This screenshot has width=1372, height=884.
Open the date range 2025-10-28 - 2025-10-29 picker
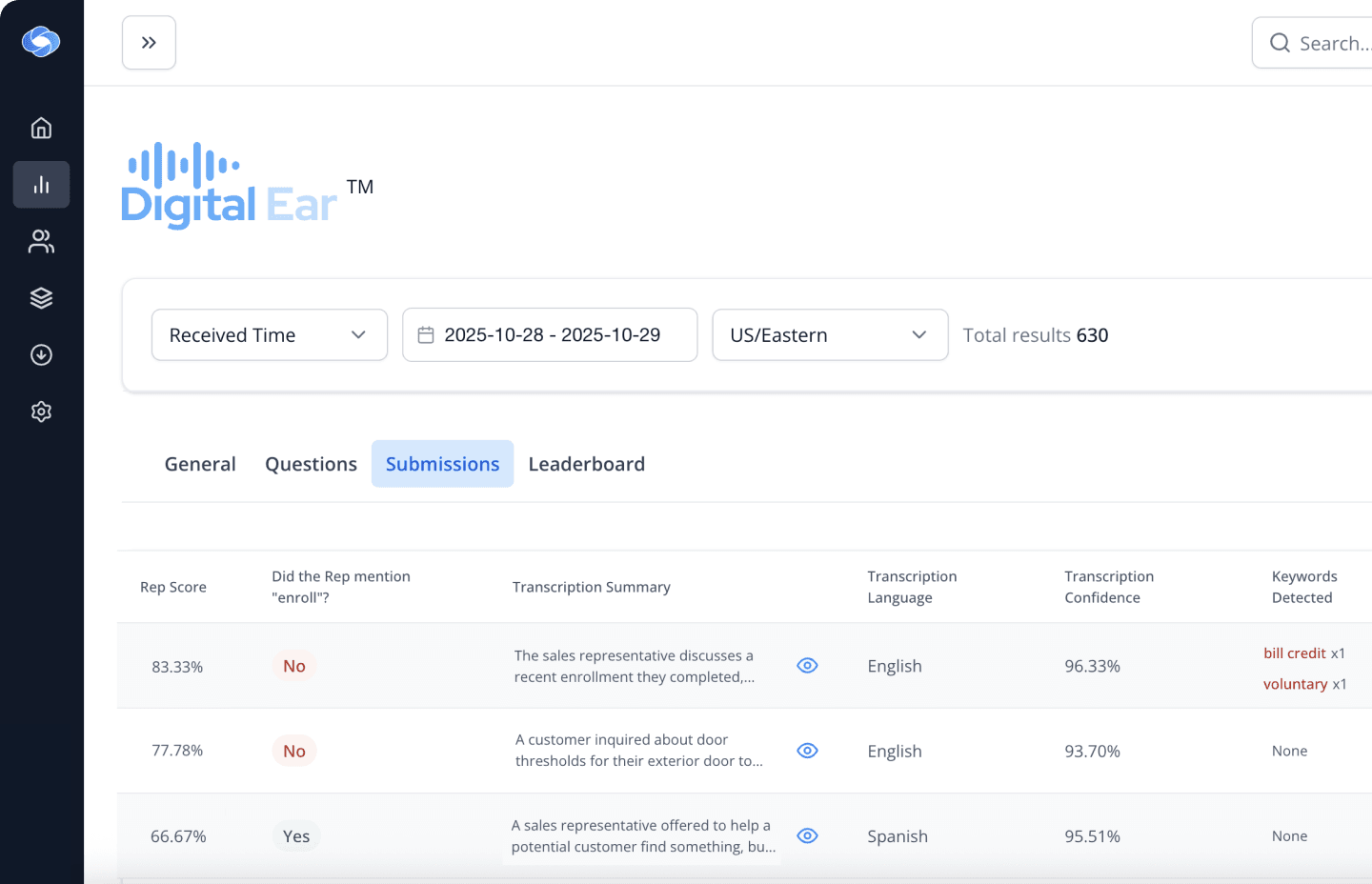(x=550, y=335)
